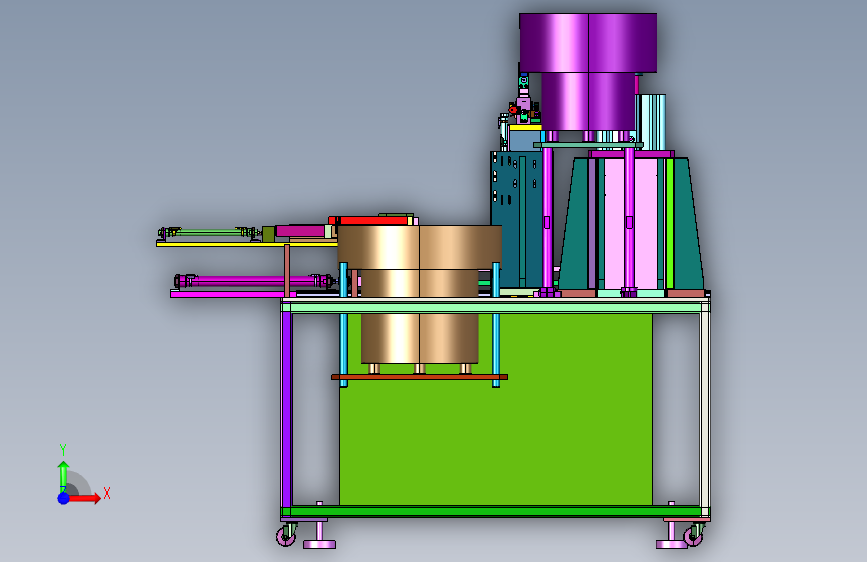Select the upper green pneumatic cylinder

pyautogui.click(x=210, y=233)
